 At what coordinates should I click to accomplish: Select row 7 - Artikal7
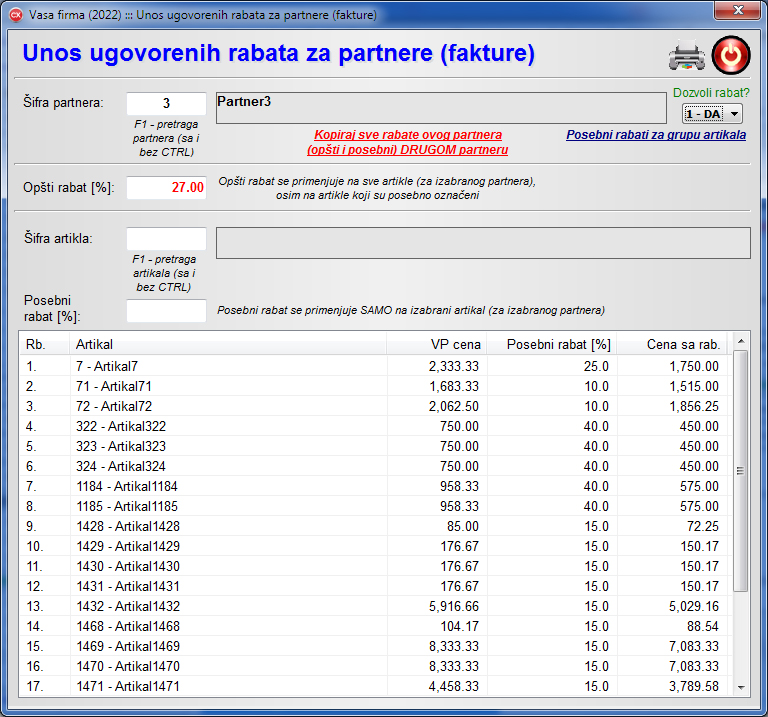[376, 366]
